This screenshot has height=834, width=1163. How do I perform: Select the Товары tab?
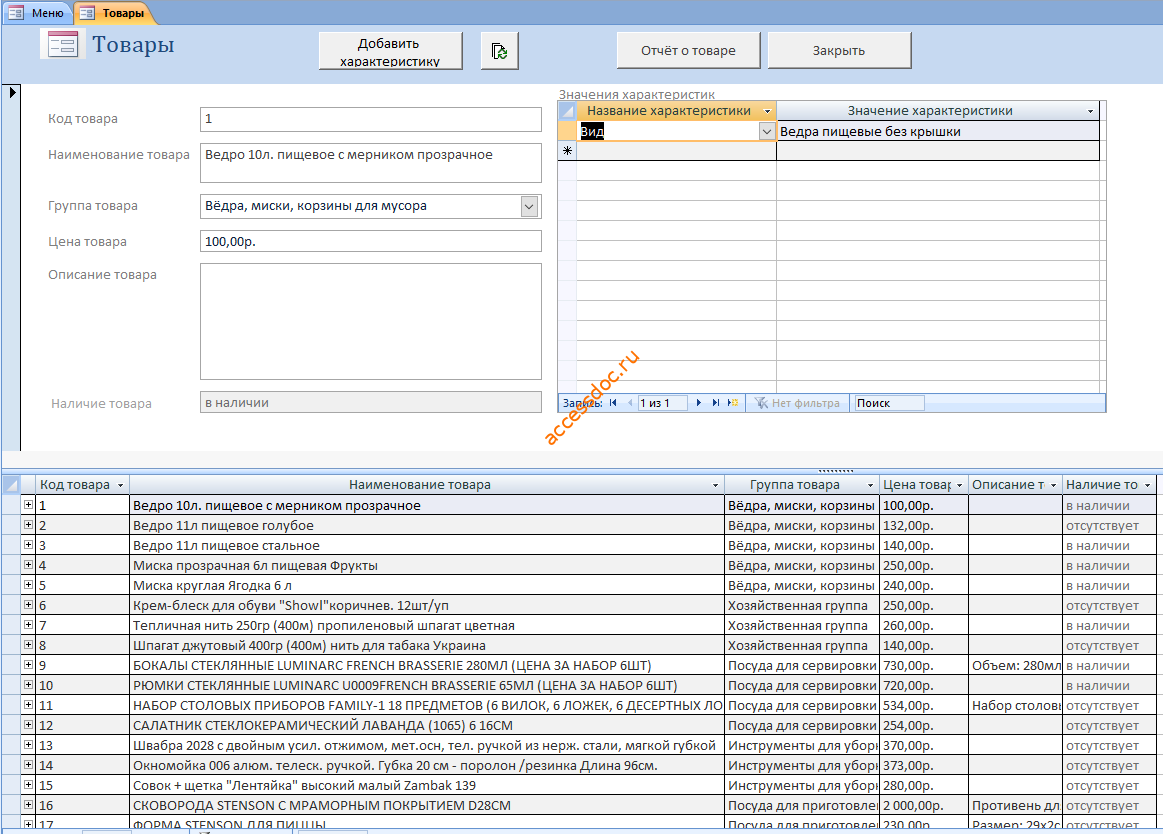tap(113, 13)
